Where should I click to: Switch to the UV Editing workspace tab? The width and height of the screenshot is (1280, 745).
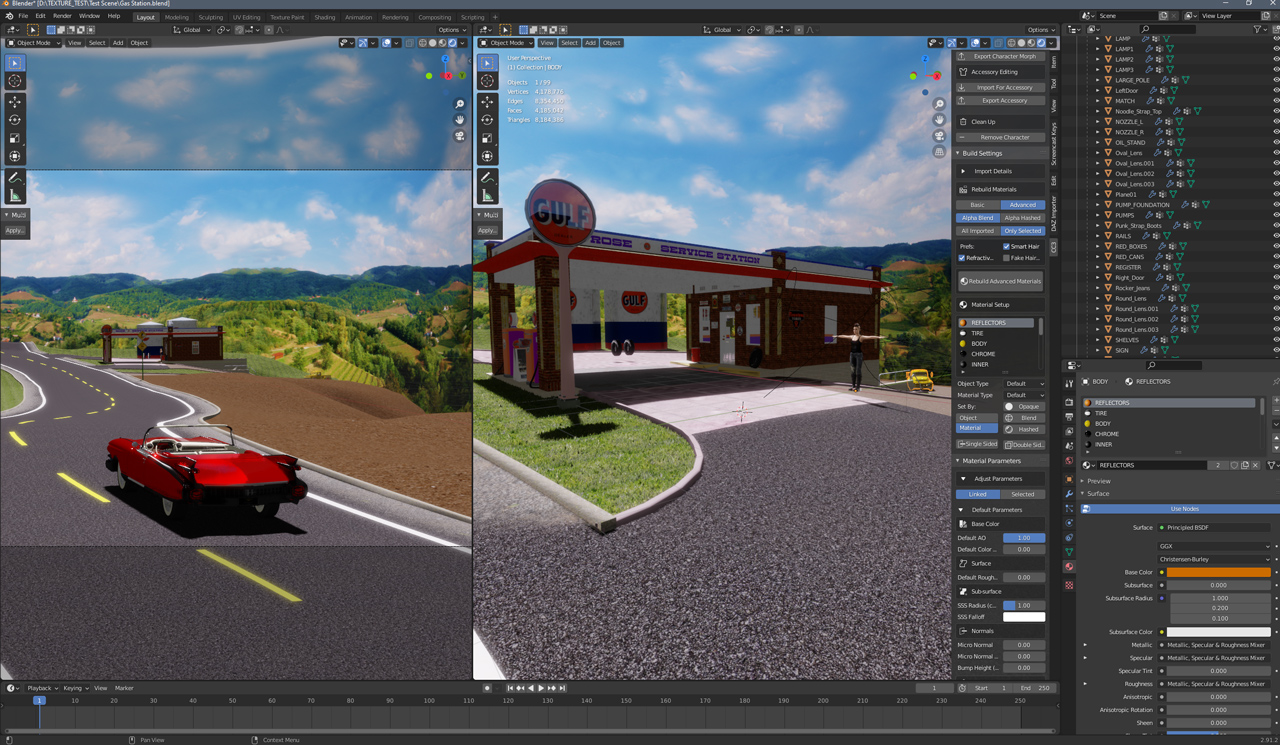(246, 17)
